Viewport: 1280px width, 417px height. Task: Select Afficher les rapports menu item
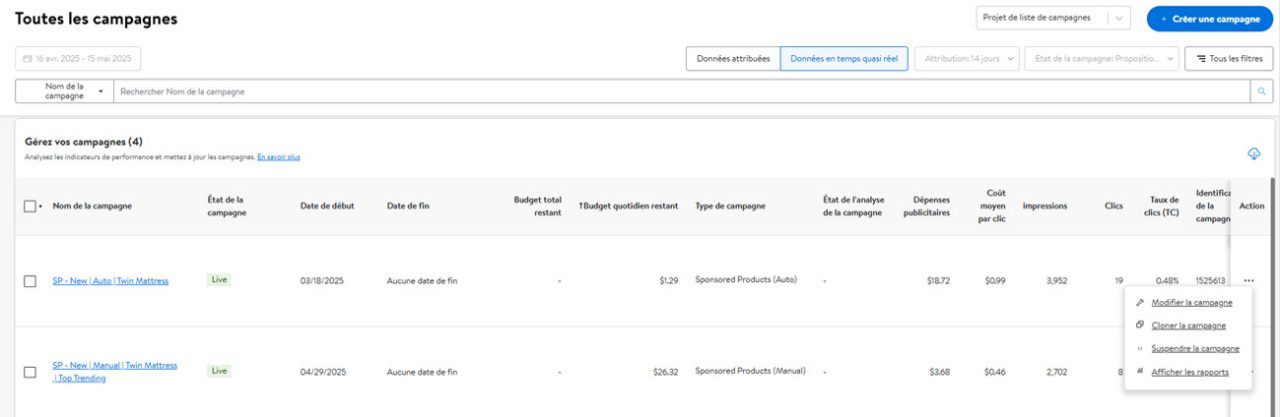pyautogui.click(x=1189, y=372)
